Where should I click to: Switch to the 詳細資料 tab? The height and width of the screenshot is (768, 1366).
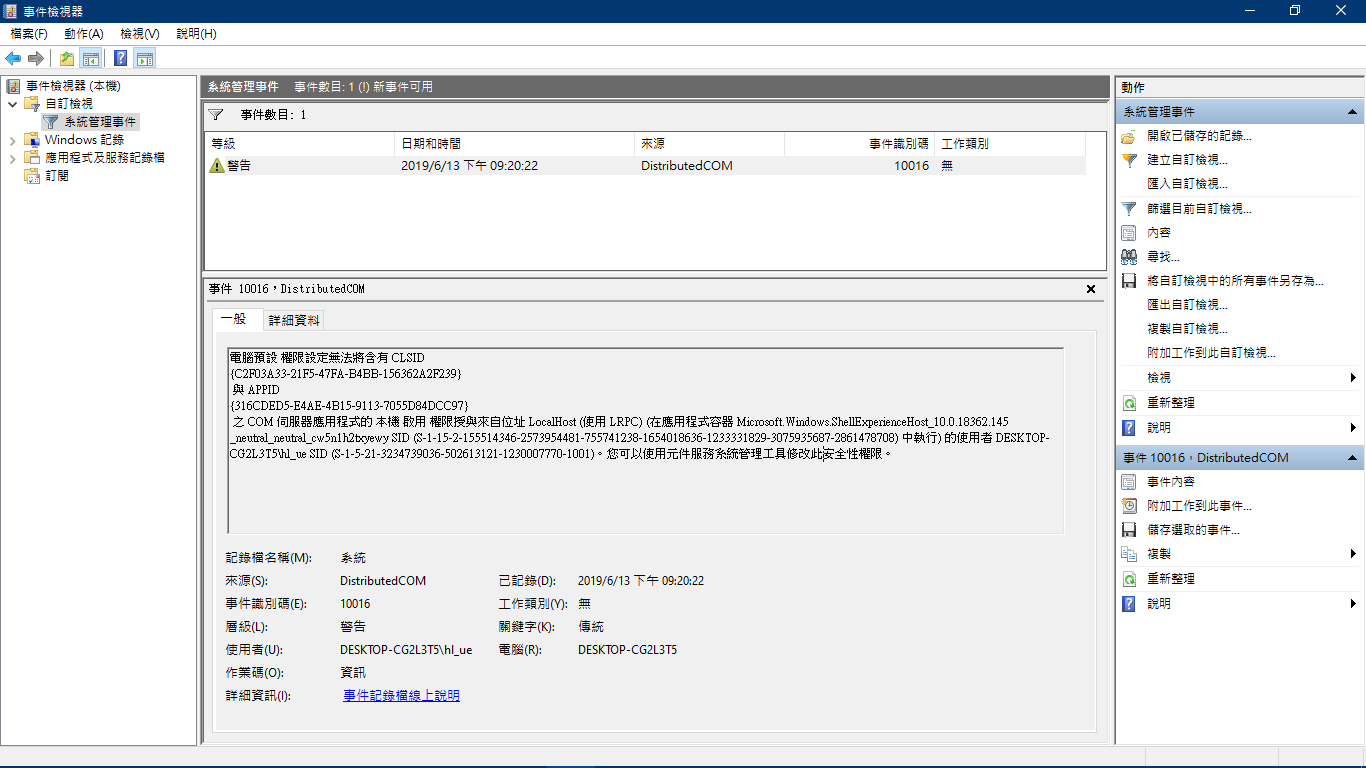[x=294, y=320]
